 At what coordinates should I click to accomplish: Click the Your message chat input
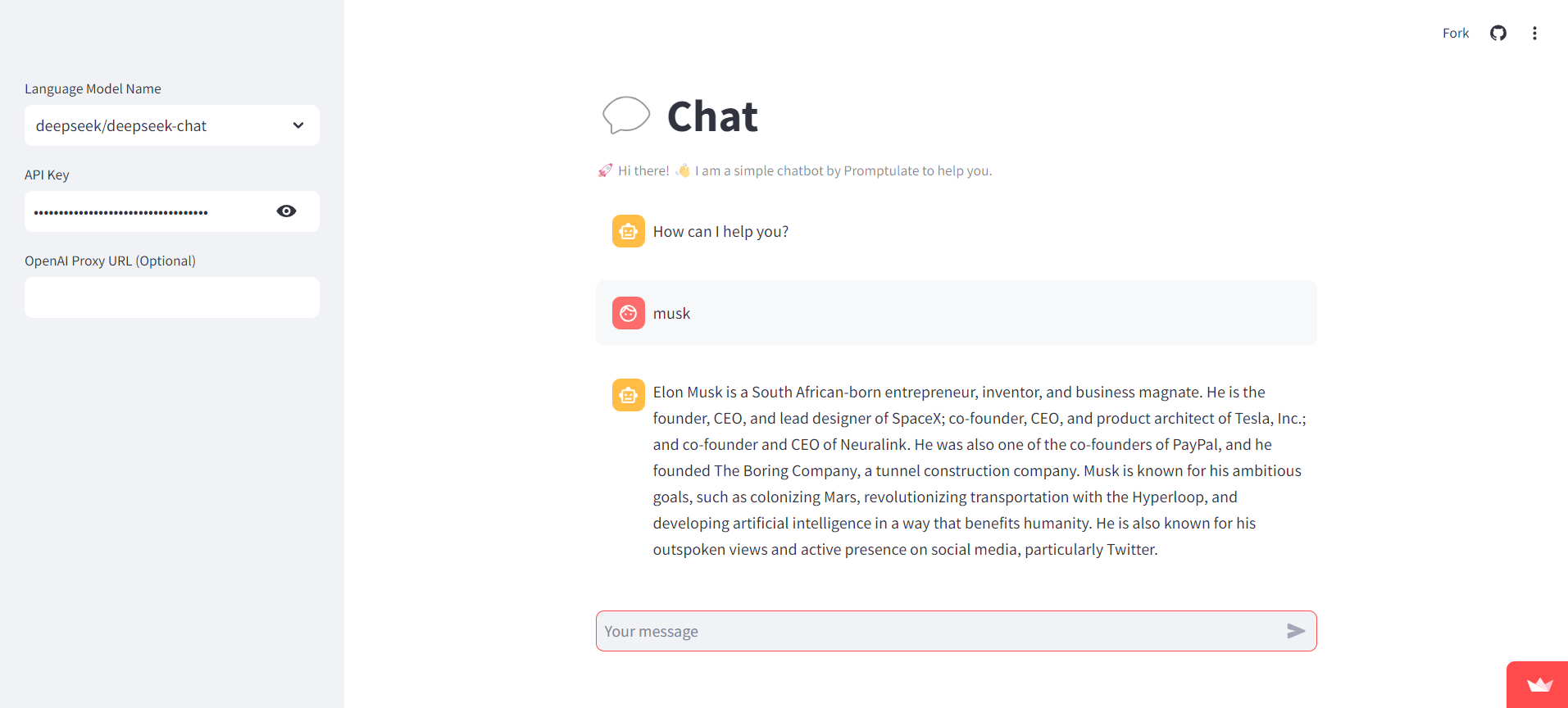934,631
